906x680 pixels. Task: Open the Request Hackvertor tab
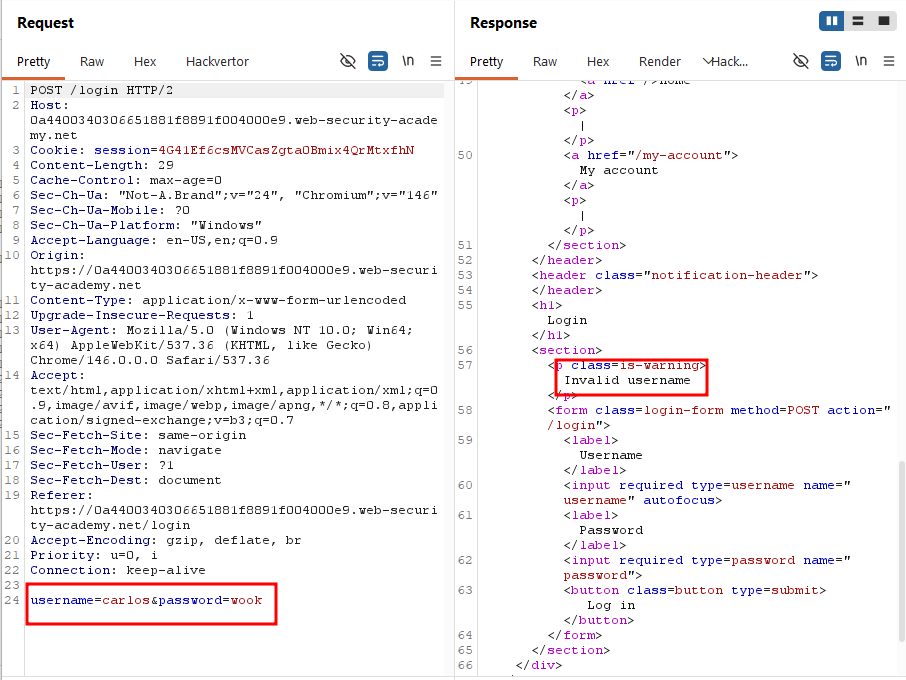217,62
